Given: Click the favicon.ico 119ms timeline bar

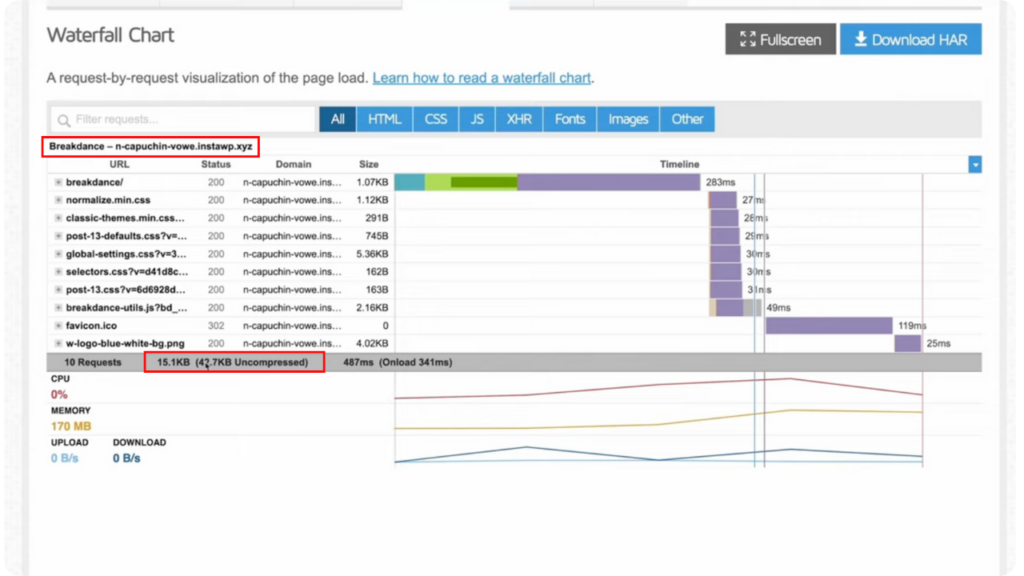Looking at the screenshot, I should tap(829, 325).
